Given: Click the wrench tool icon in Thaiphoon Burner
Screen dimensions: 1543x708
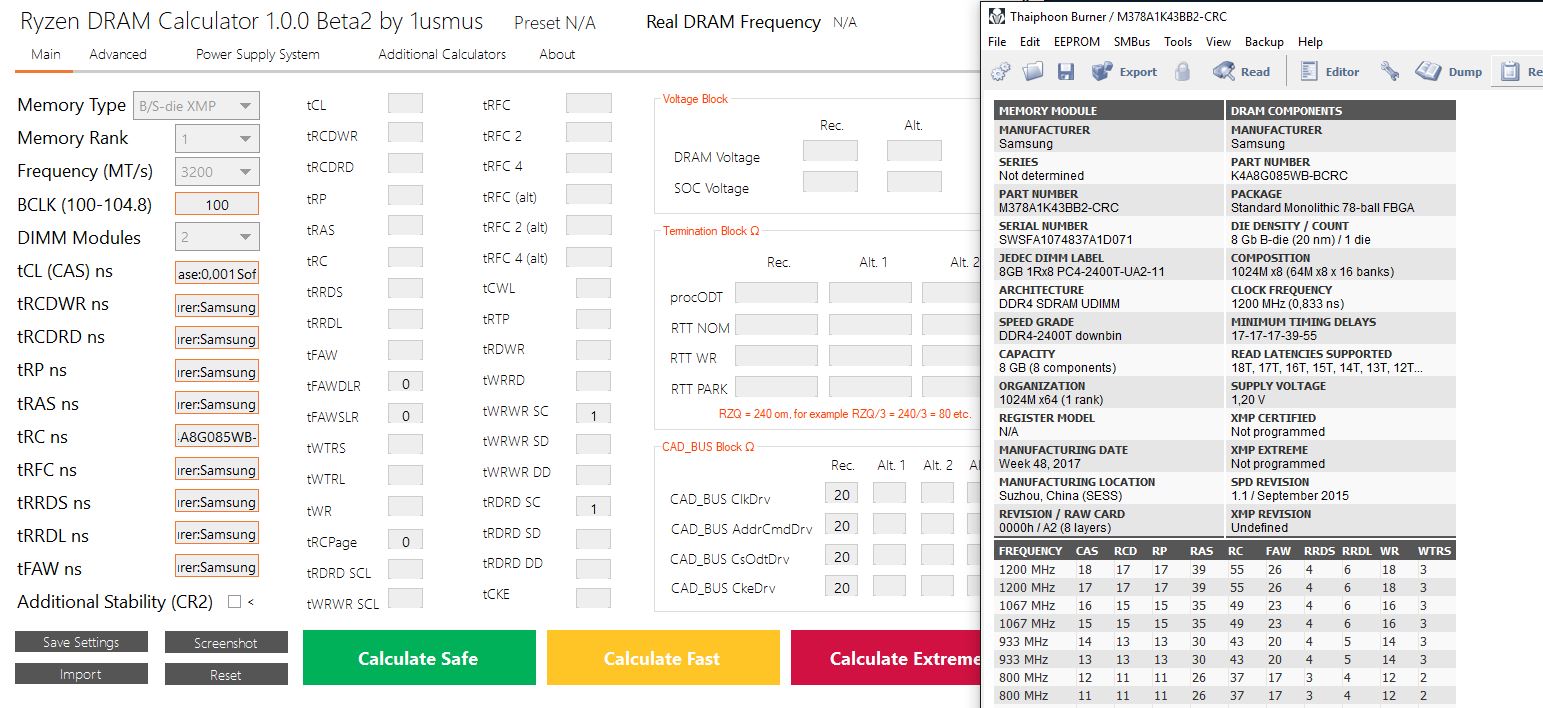Looking at the screenshot, I should [x=1389, y=71].
